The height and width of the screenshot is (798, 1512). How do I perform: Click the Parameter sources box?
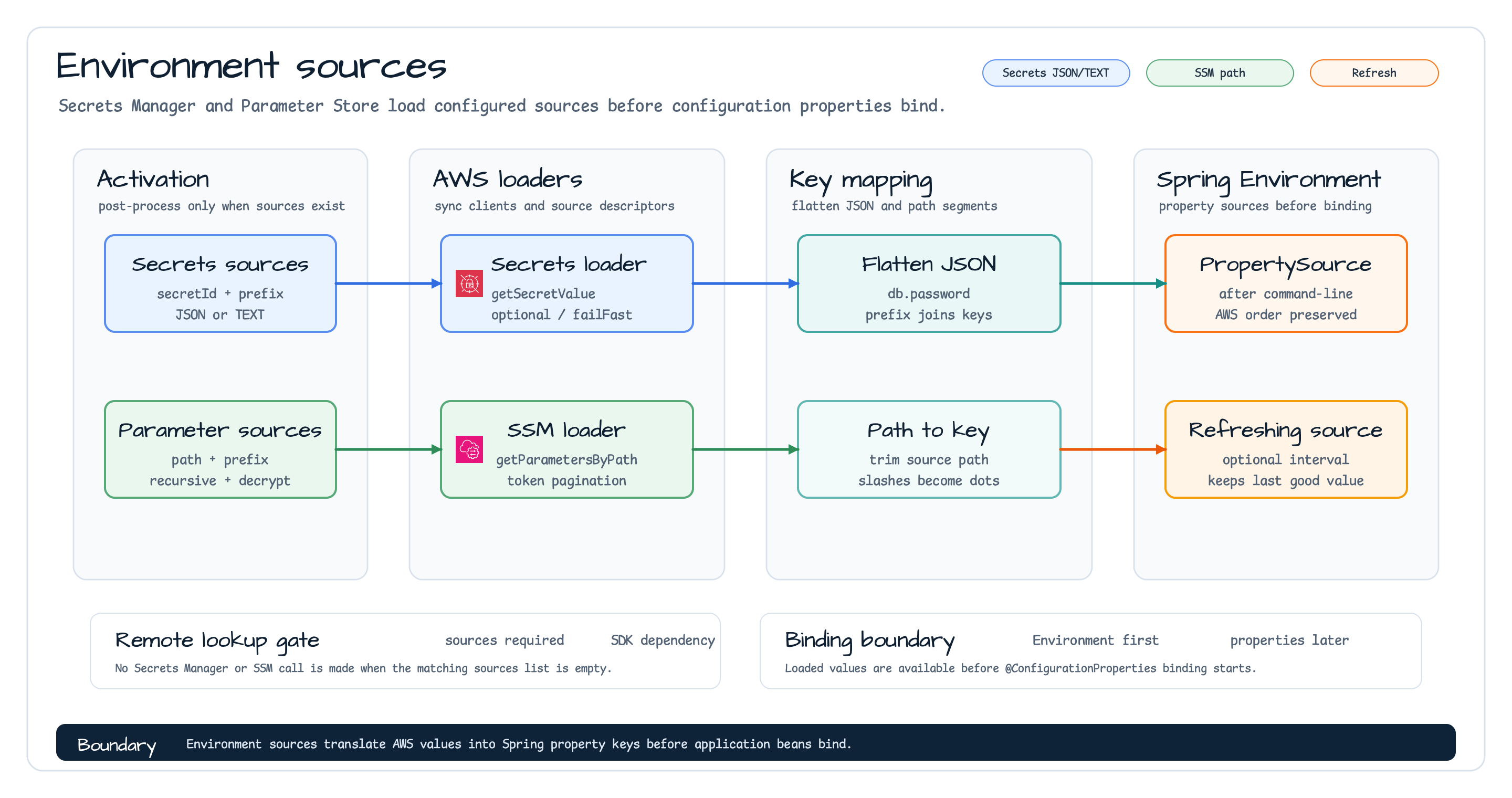pos(220,449)
